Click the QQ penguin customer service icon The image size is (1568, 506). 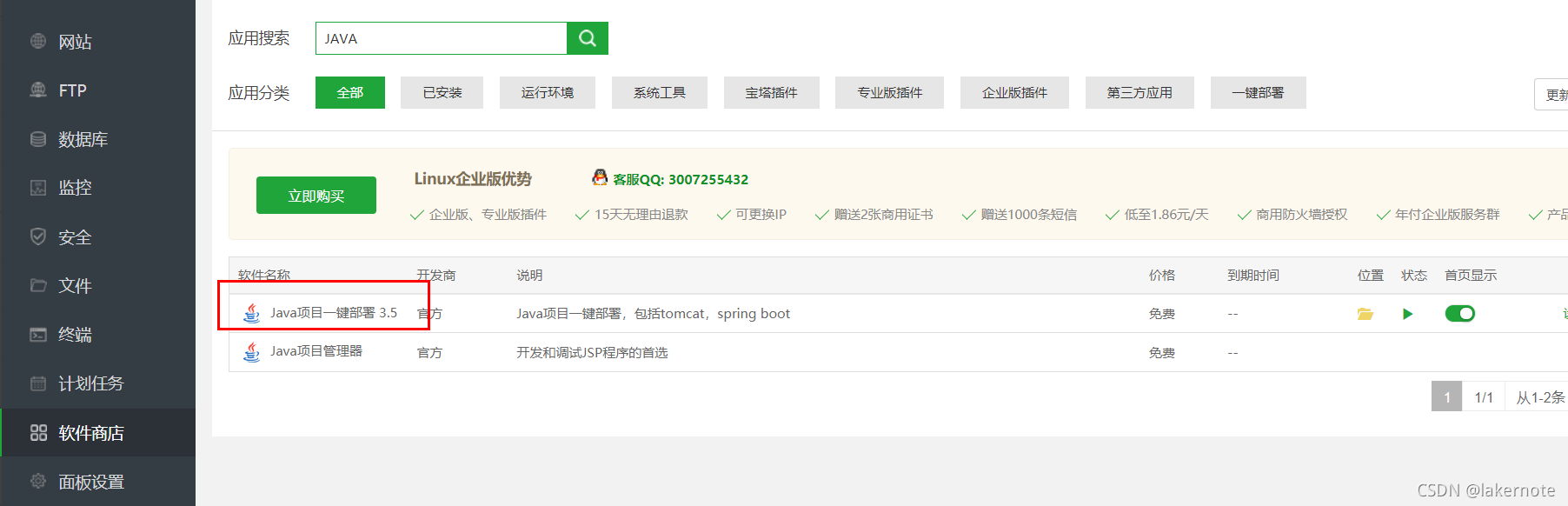600,177
